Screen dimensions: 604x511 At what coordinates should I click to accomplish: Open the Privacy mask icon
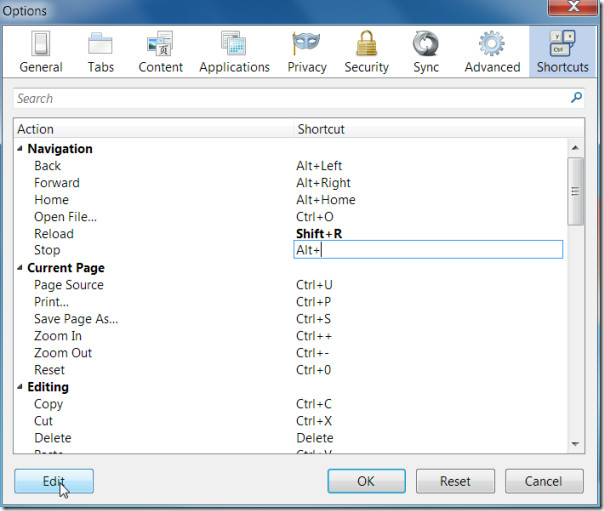[306, 46]
